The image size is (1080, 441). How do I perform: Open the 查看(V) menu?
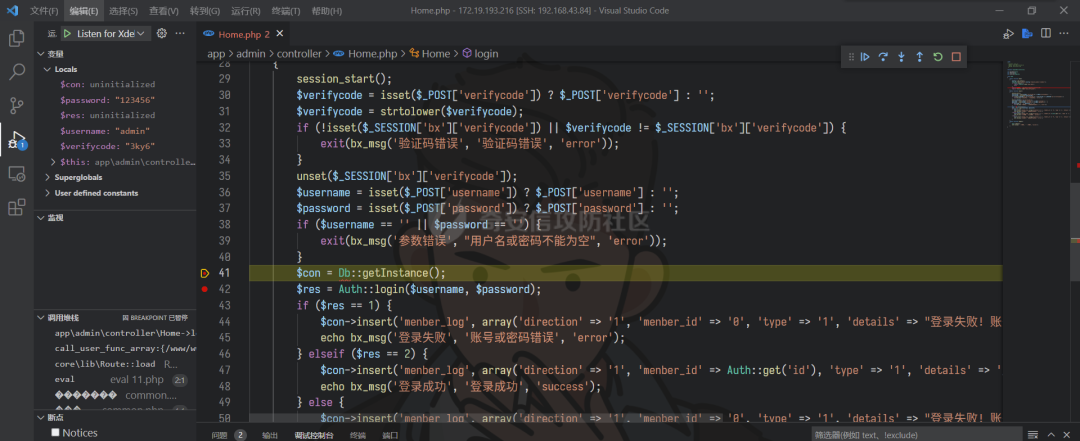pyautogui.click(x=164, y=11)
